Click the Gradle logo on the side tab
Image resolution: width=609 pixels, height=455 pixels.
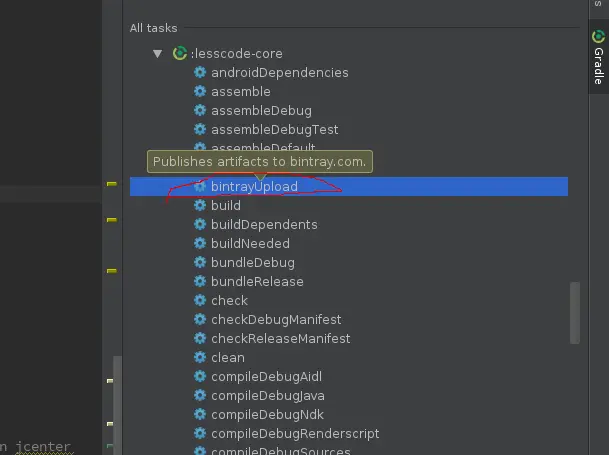[599, 37]
